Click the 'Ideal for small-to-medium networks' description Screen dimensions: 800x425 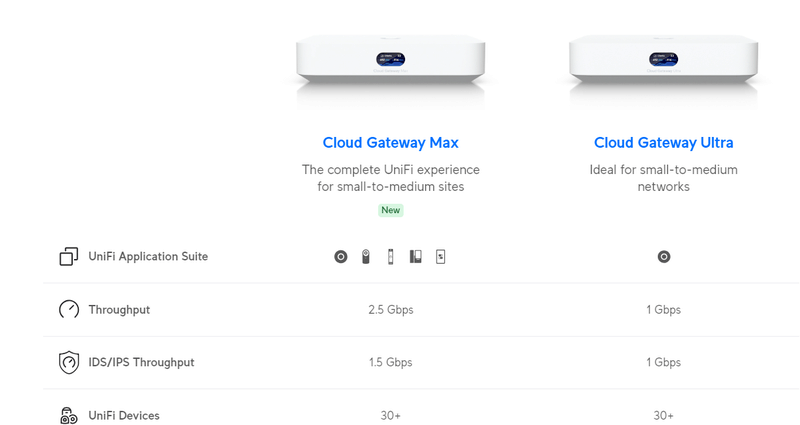point(663,178)
